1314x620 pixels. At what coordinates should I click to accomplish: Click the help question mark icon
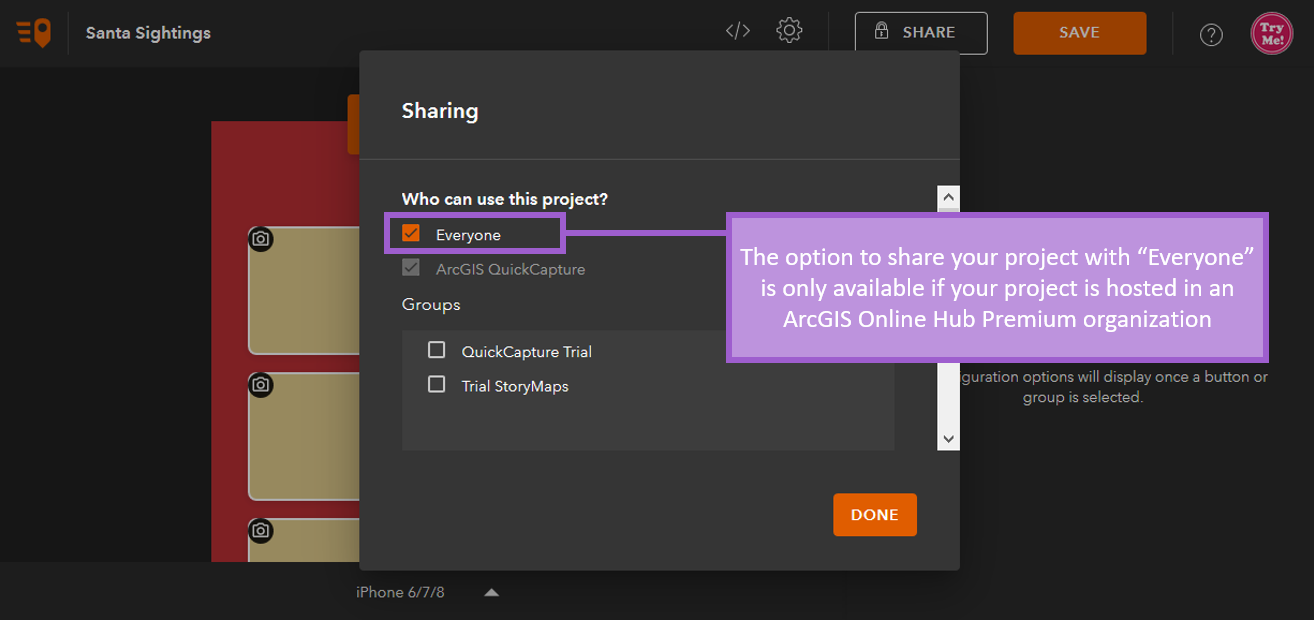1211,34
